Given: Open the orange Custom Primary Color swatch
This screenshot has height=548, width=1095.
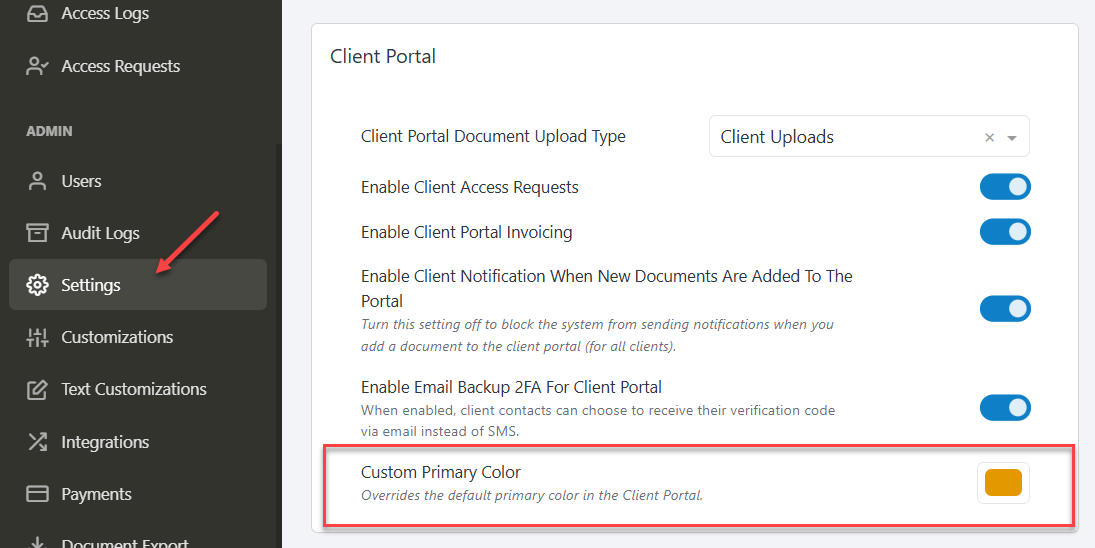Looking at the screenshot, I should pos(1003,482).
